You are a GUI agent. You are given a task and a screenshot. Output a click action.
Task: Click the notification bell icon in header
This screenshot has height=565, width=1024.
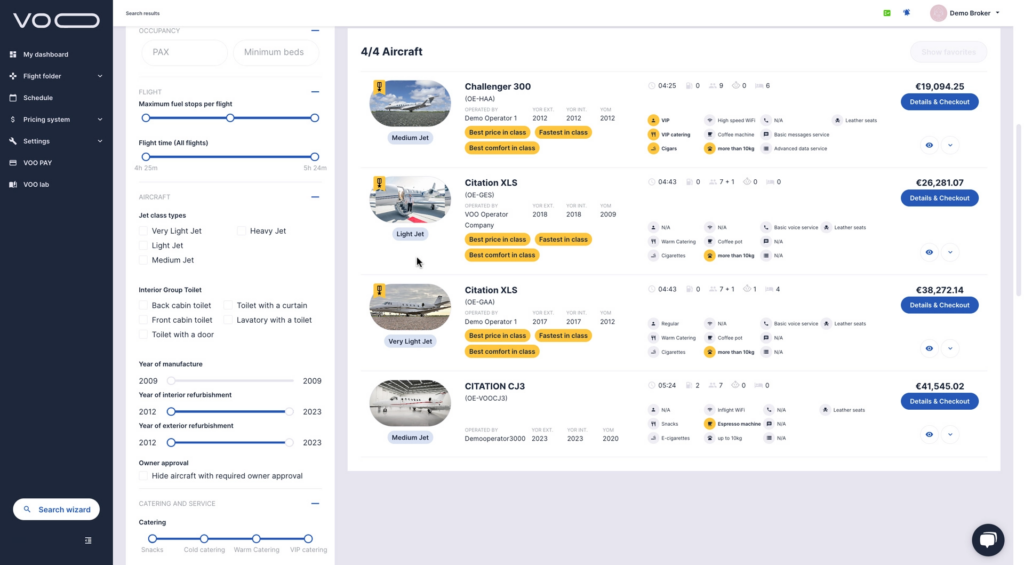tap(906, 13)
